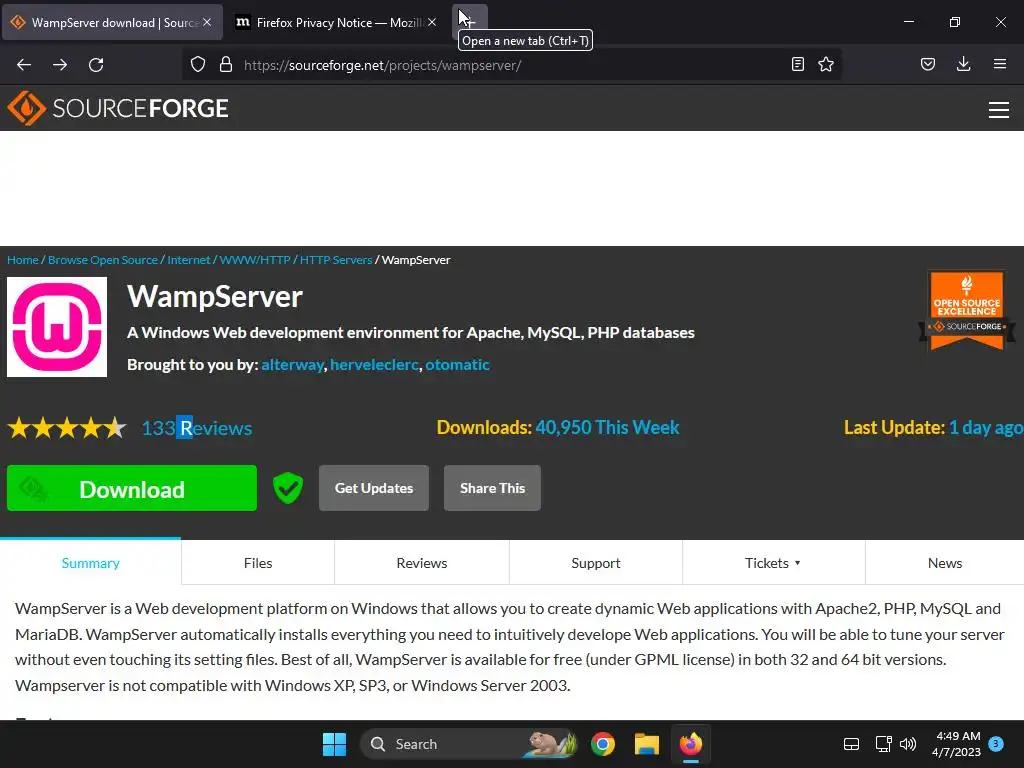The height and width of the screenshot is (768, 1024).
Task: Switch to the Support tab
Action: pos(596,562)
